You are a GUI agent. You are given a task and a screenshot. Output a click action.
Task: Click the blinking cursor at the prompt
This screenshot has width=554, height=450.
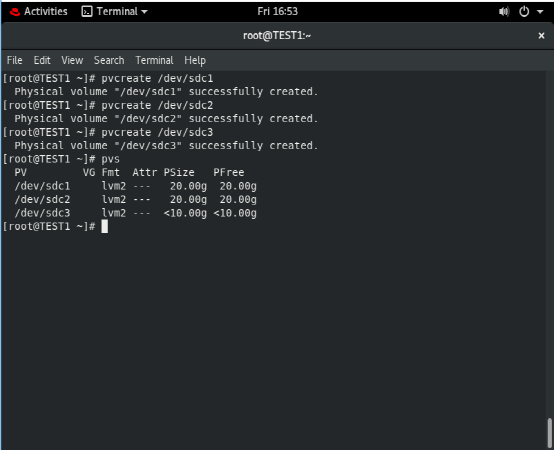[x=105, y=226]
